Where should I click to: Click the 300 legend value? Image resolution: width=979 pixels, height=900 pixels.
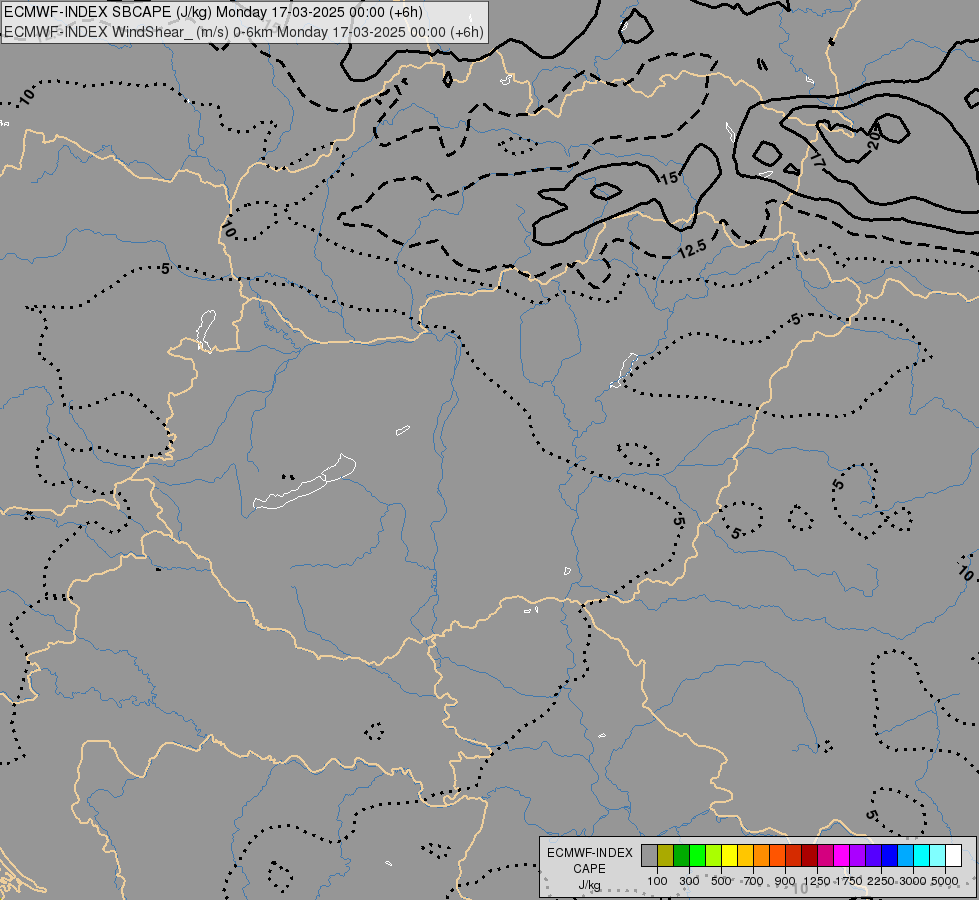[689, 881]
